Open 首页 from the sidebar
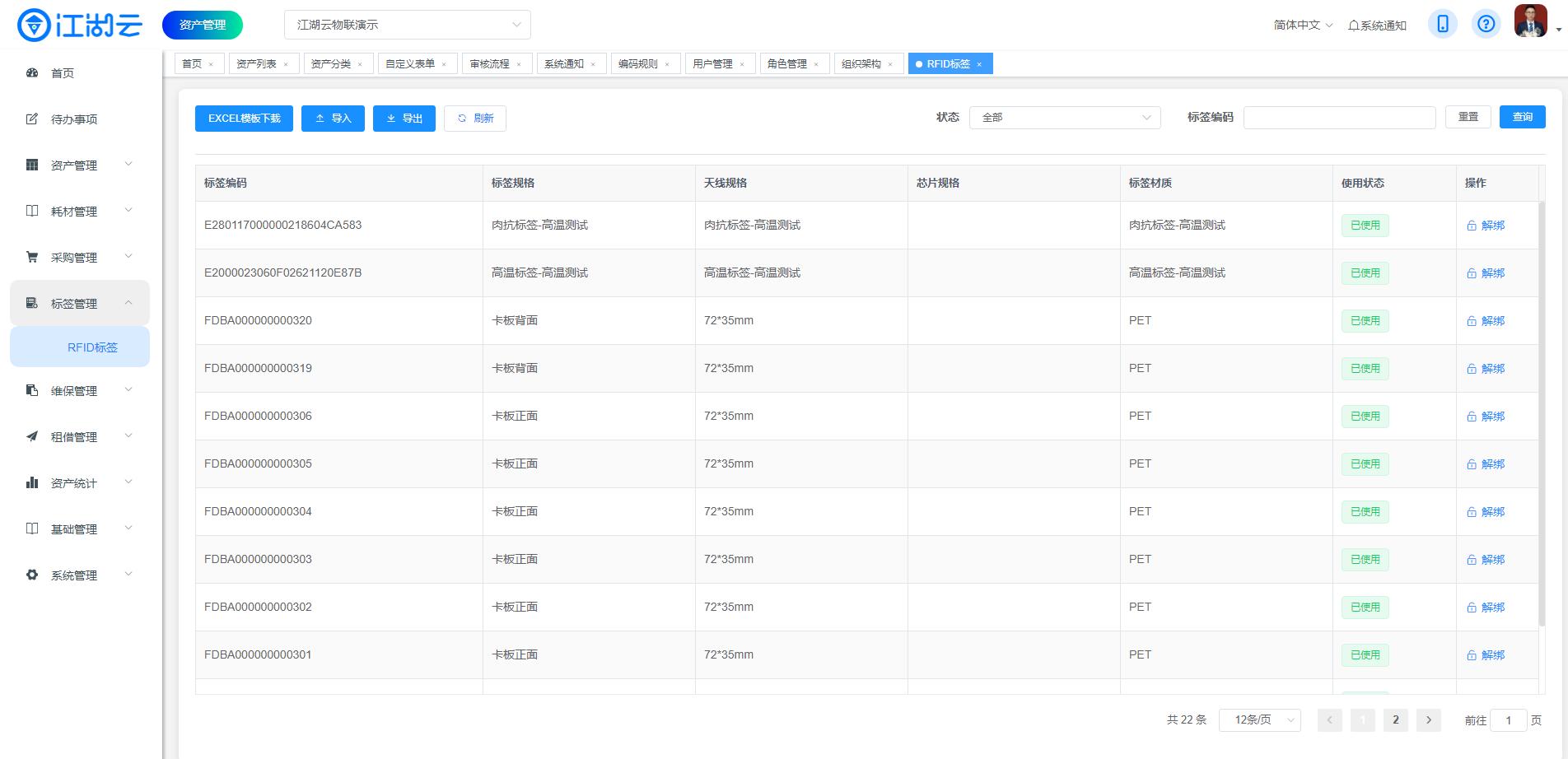The height and width of the screenshot is (759, 1568). [x=63, y=73]
